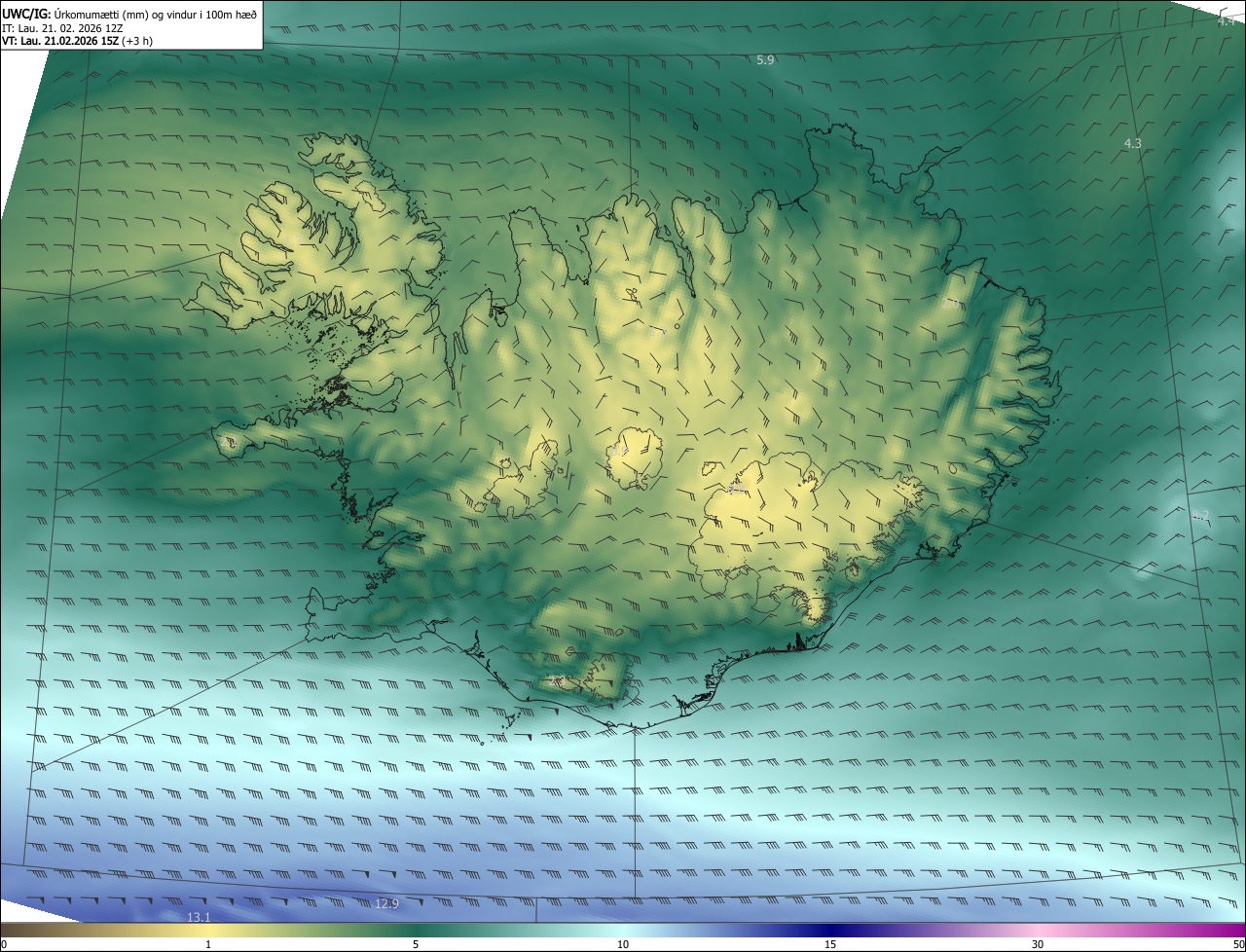
Task: Click the tick label 5 on the color scale
Action: [416, 944]
